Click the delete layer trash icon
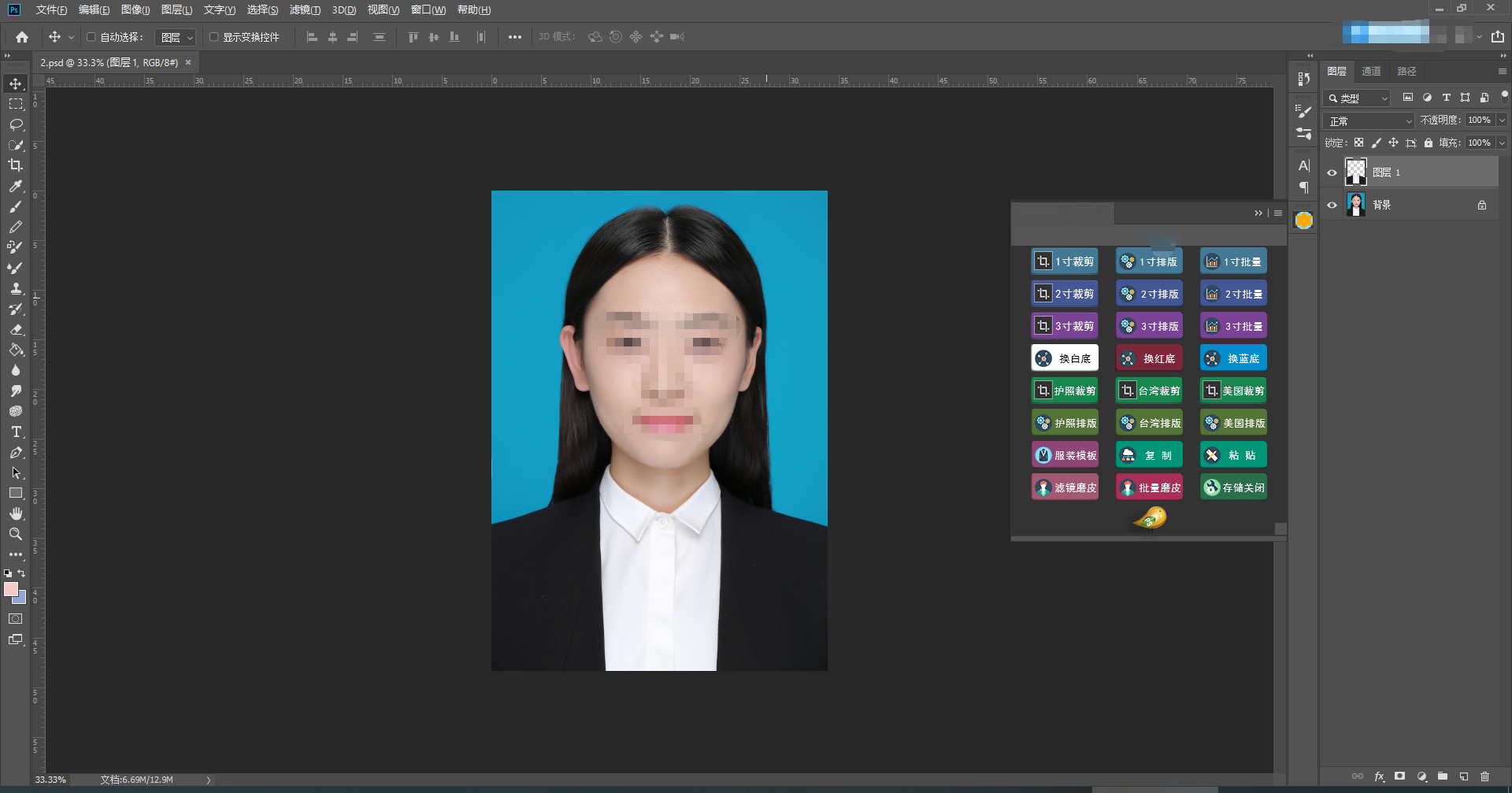The height and width of the screenshot is (793, 1512). pos(1484,776)
